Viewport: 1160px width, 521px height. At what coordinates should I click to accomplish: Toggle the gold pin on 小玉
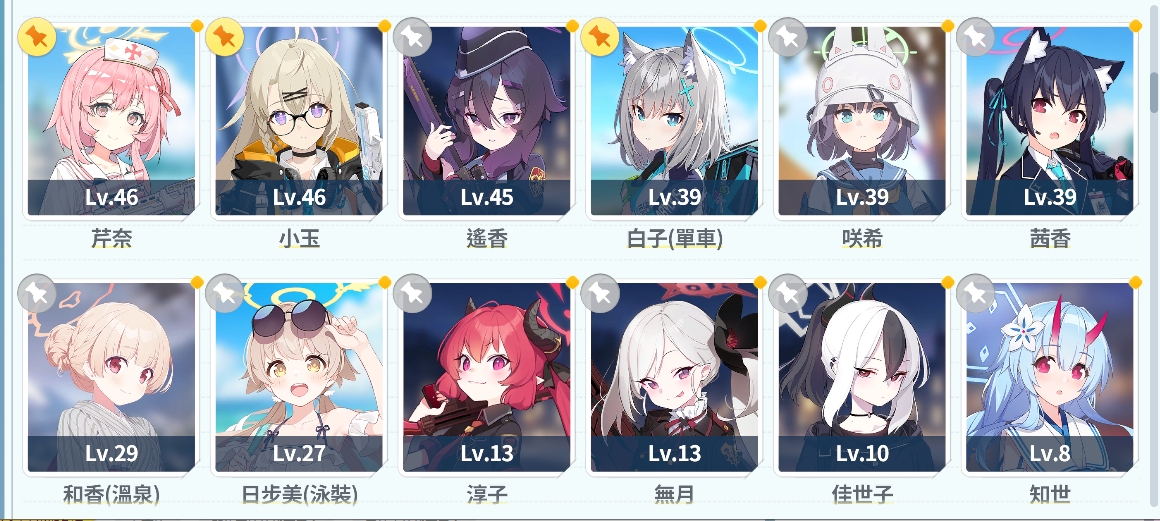[225, 37]
